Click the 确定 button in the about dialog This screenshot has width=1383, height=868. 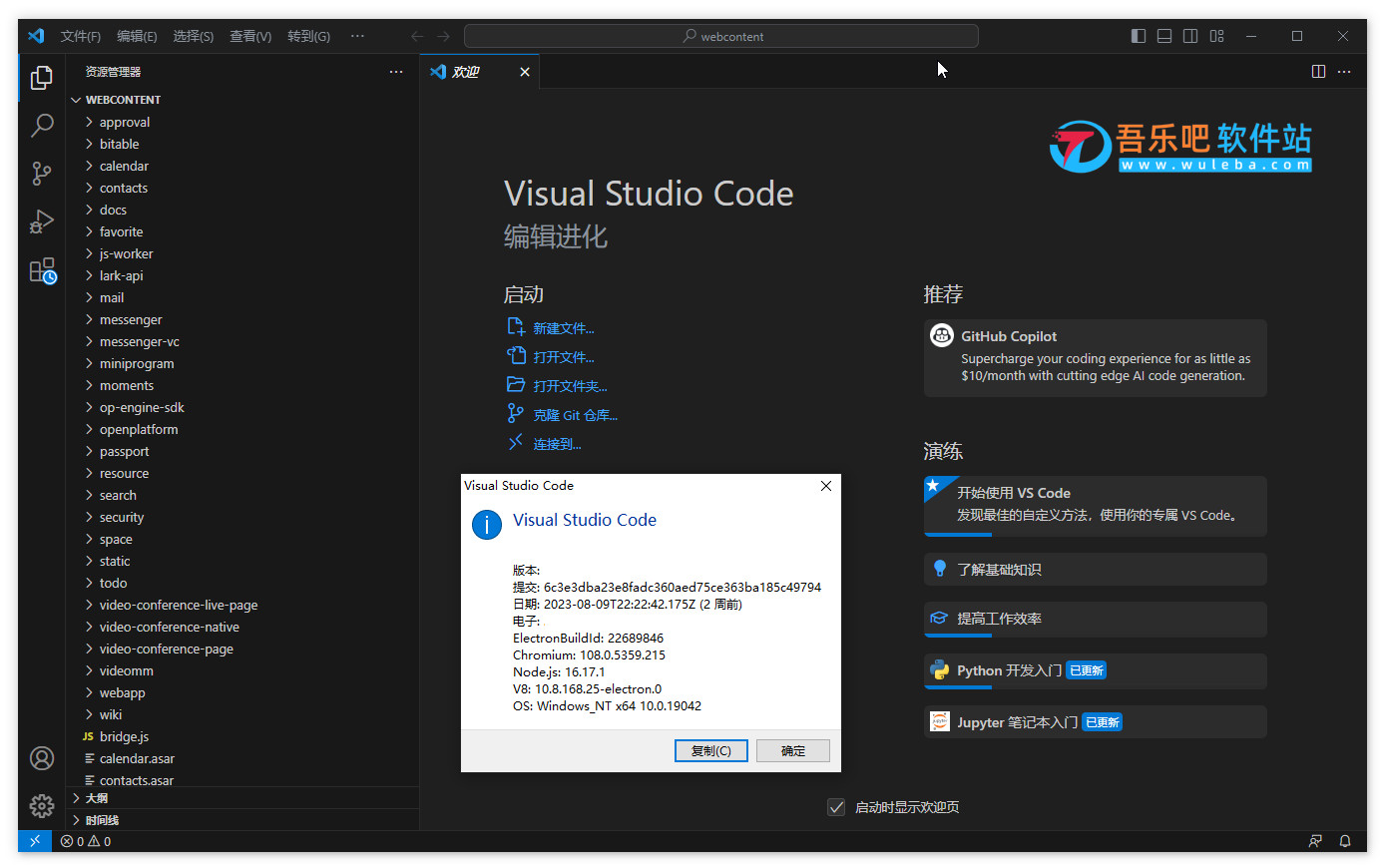(x=793, y=750)
